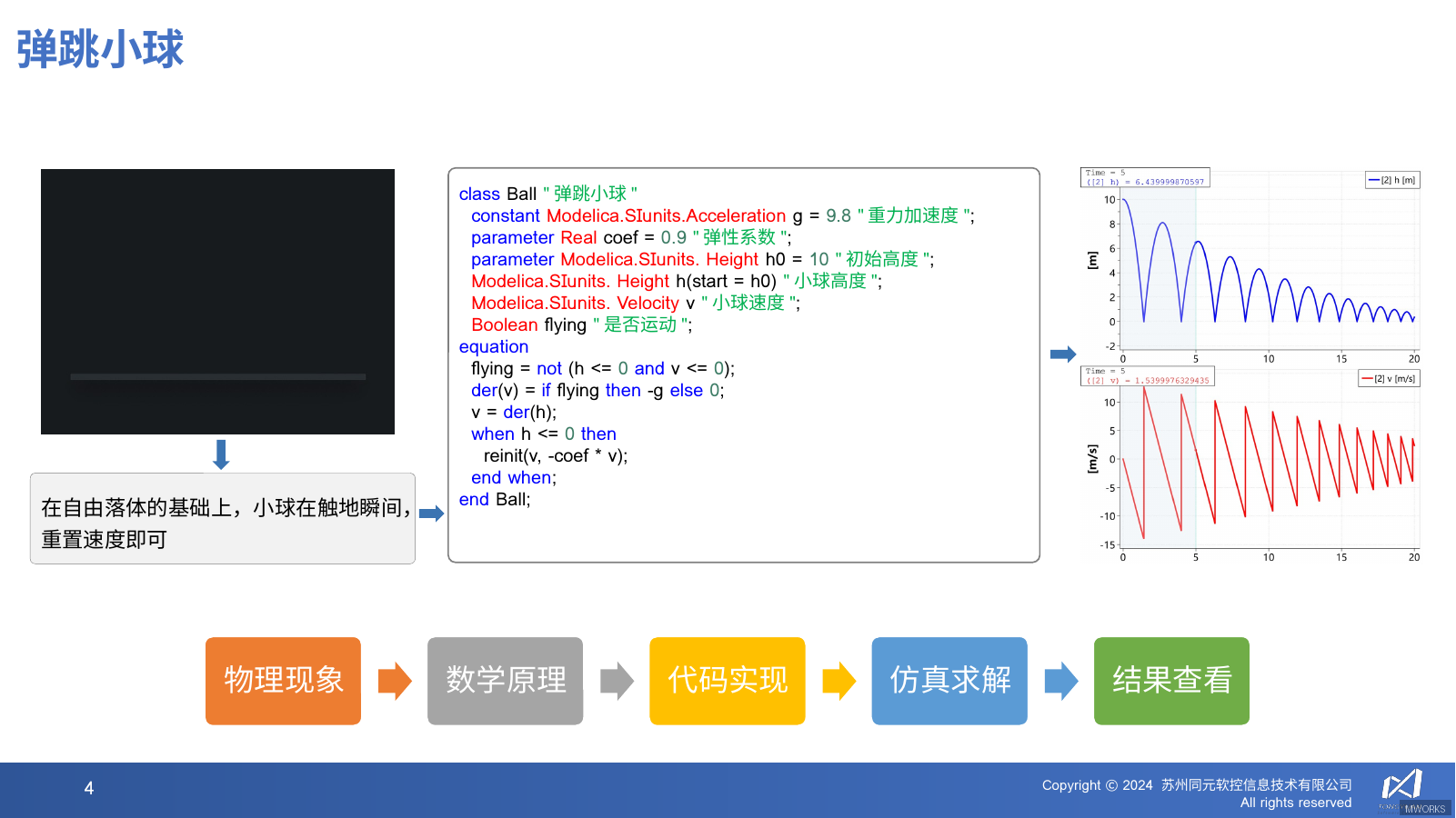This screenshot has height=818, width=1456.
Task: Click the 代码实现 flowchart button
Action: [x=727, y=681]
